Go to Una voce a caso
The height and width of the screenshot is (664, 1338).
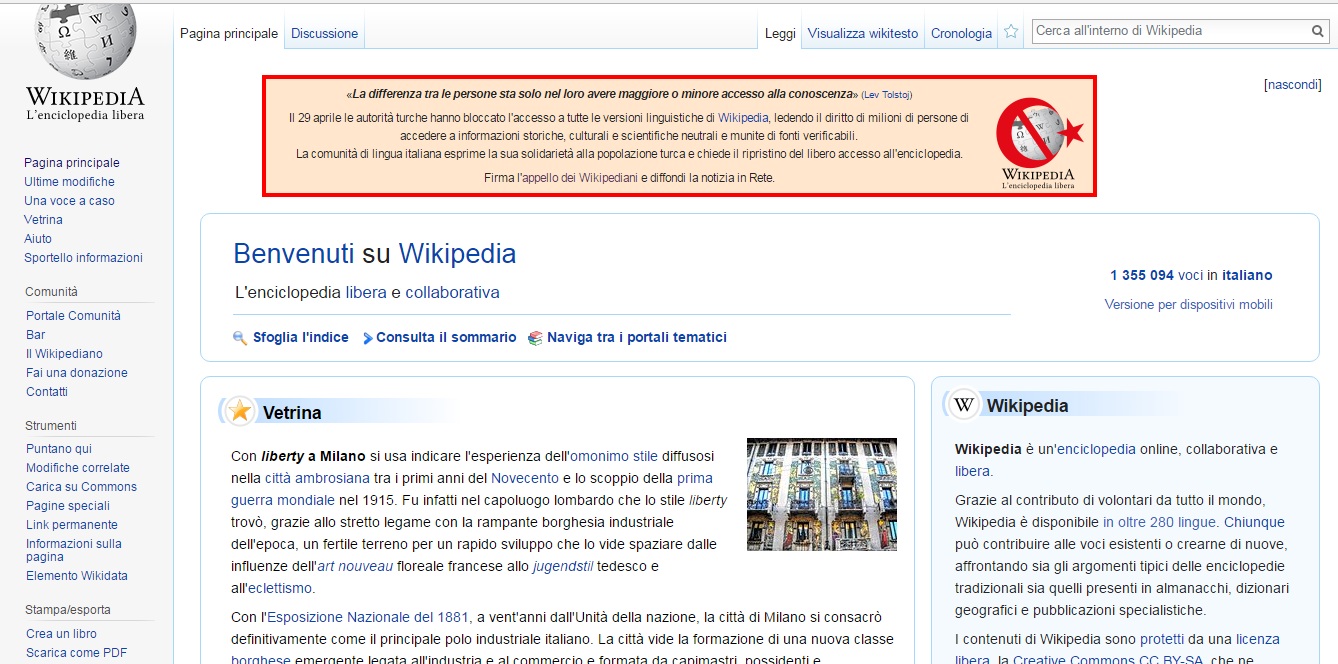click(69, 201)
